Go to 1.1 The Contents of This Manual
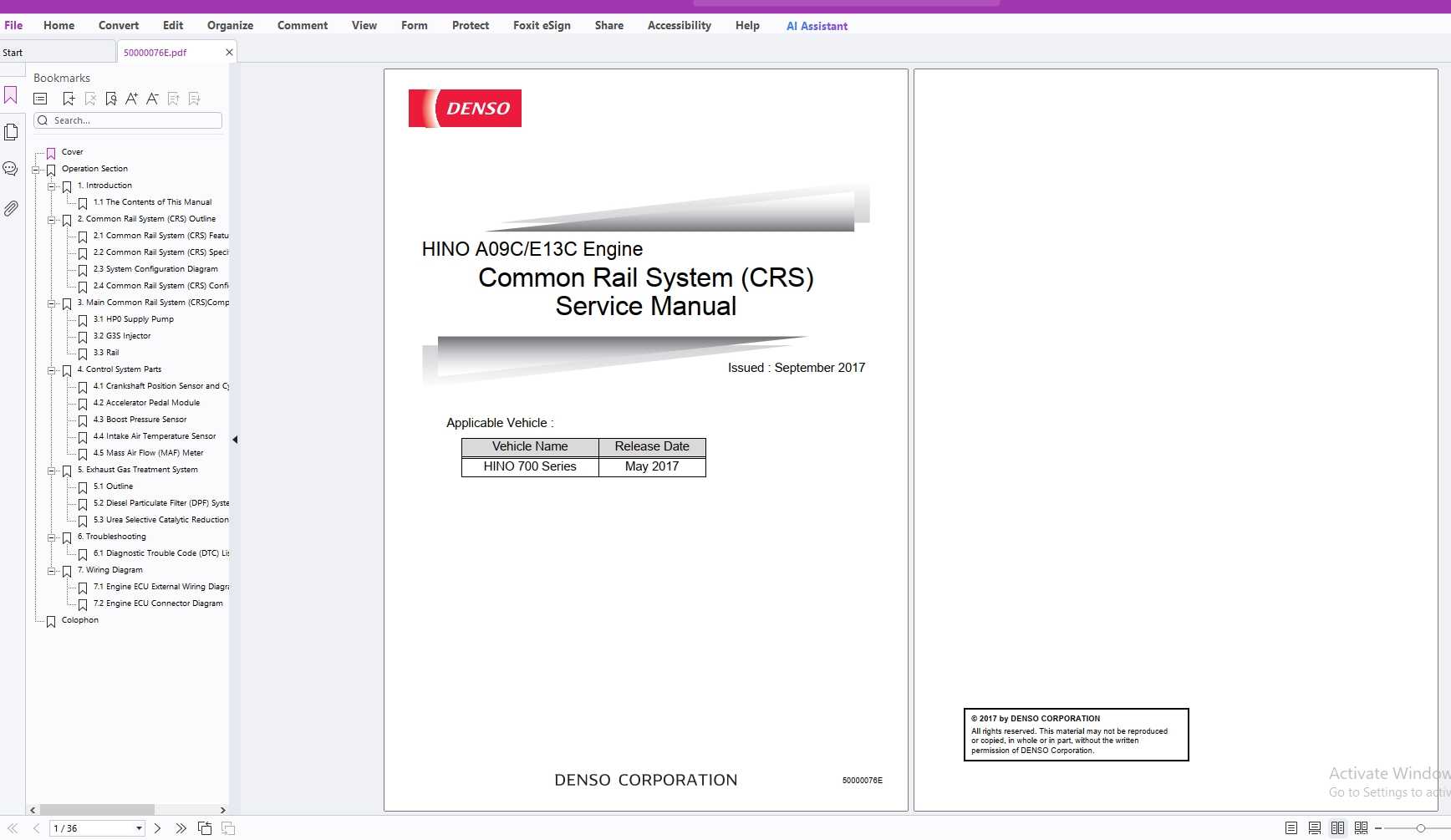 tap(152, 202)
